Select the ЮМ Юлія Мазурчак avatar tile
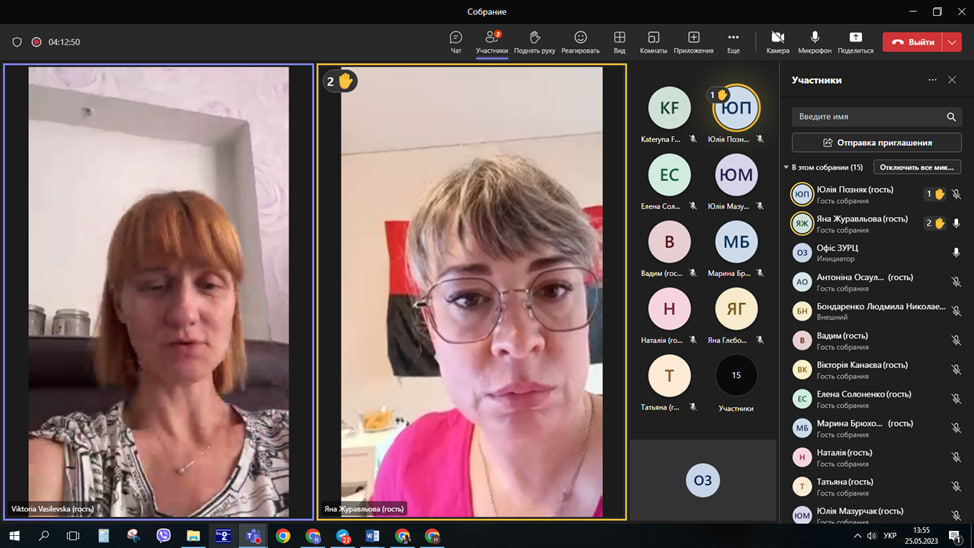This screenshot has width=974, height=548. (736, 175)
